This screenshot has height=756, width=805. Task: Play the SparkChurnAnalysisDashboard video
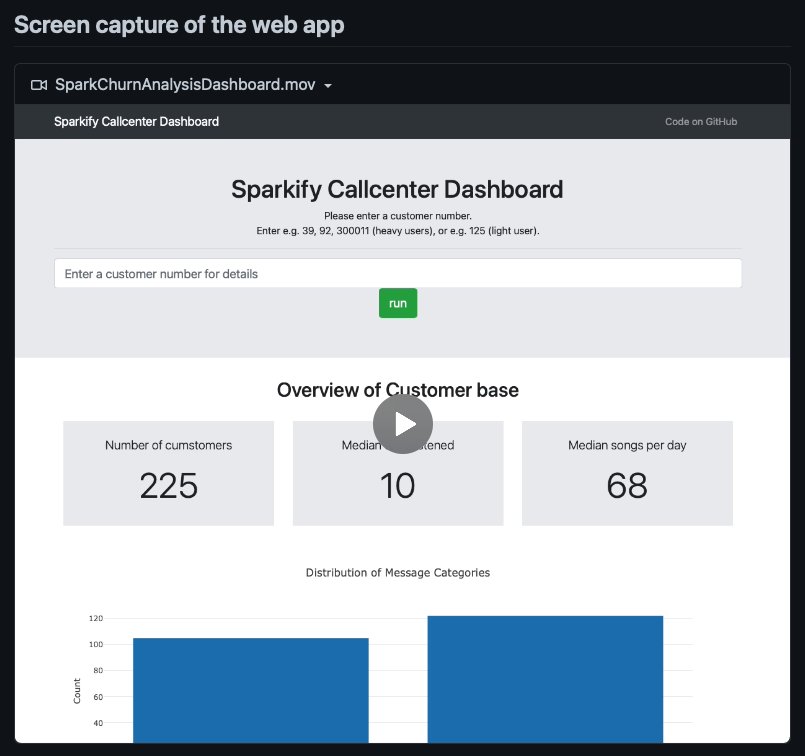click(402, 424)
